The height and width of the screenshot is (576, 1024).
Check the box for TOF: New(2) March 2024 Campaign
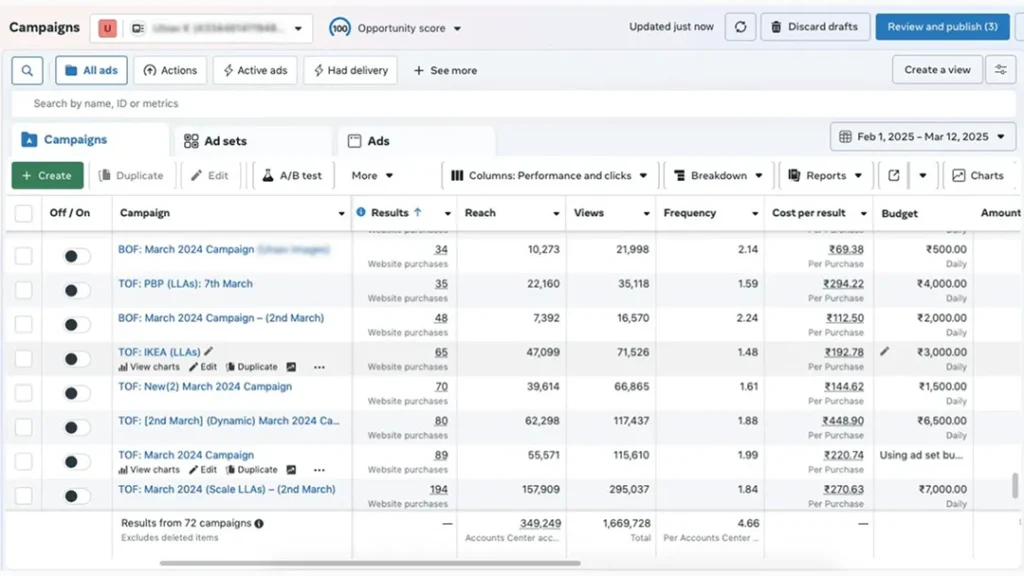(23, 393)
